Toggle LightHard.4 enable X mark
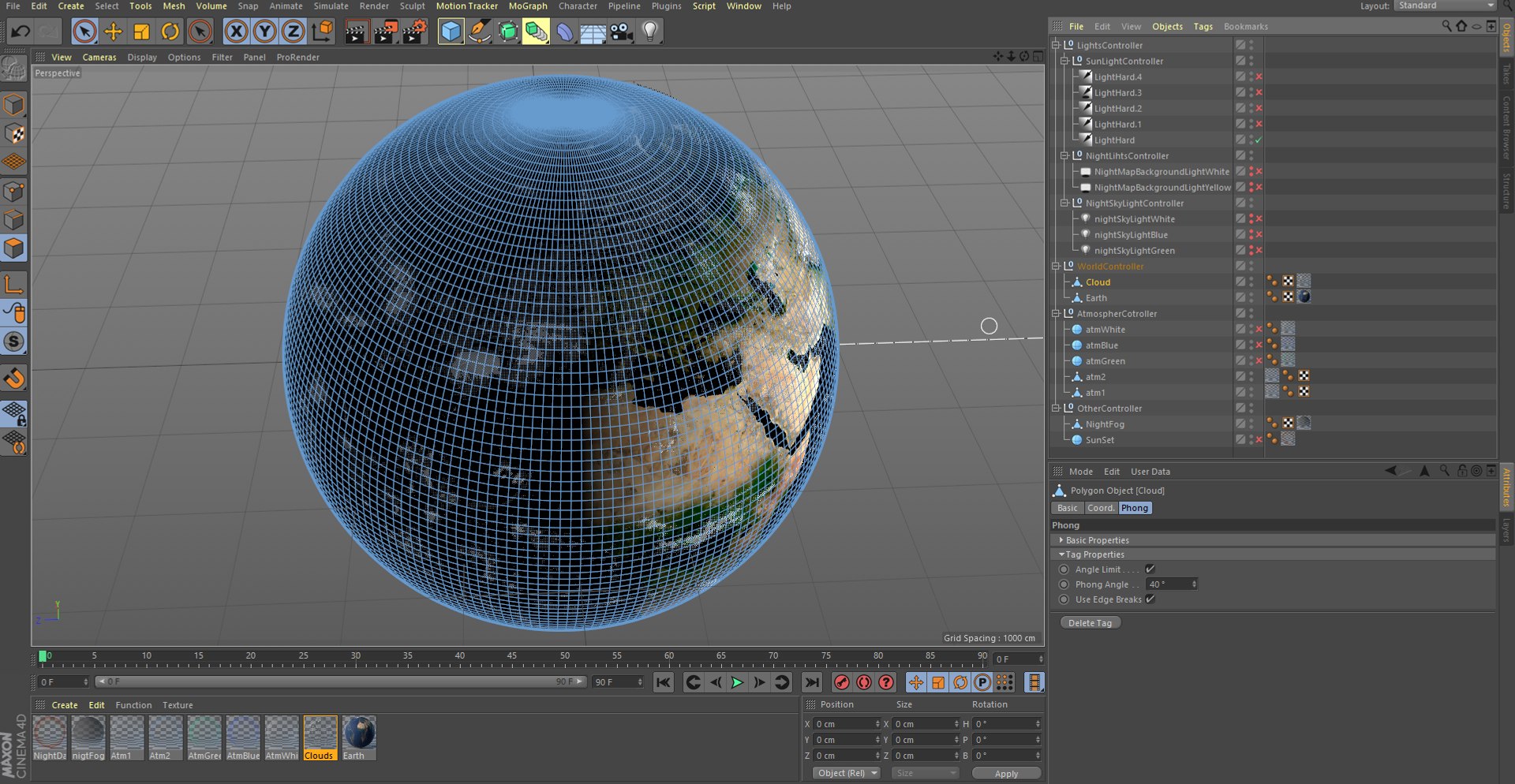1515x784 pixels. pos(1259,77)
